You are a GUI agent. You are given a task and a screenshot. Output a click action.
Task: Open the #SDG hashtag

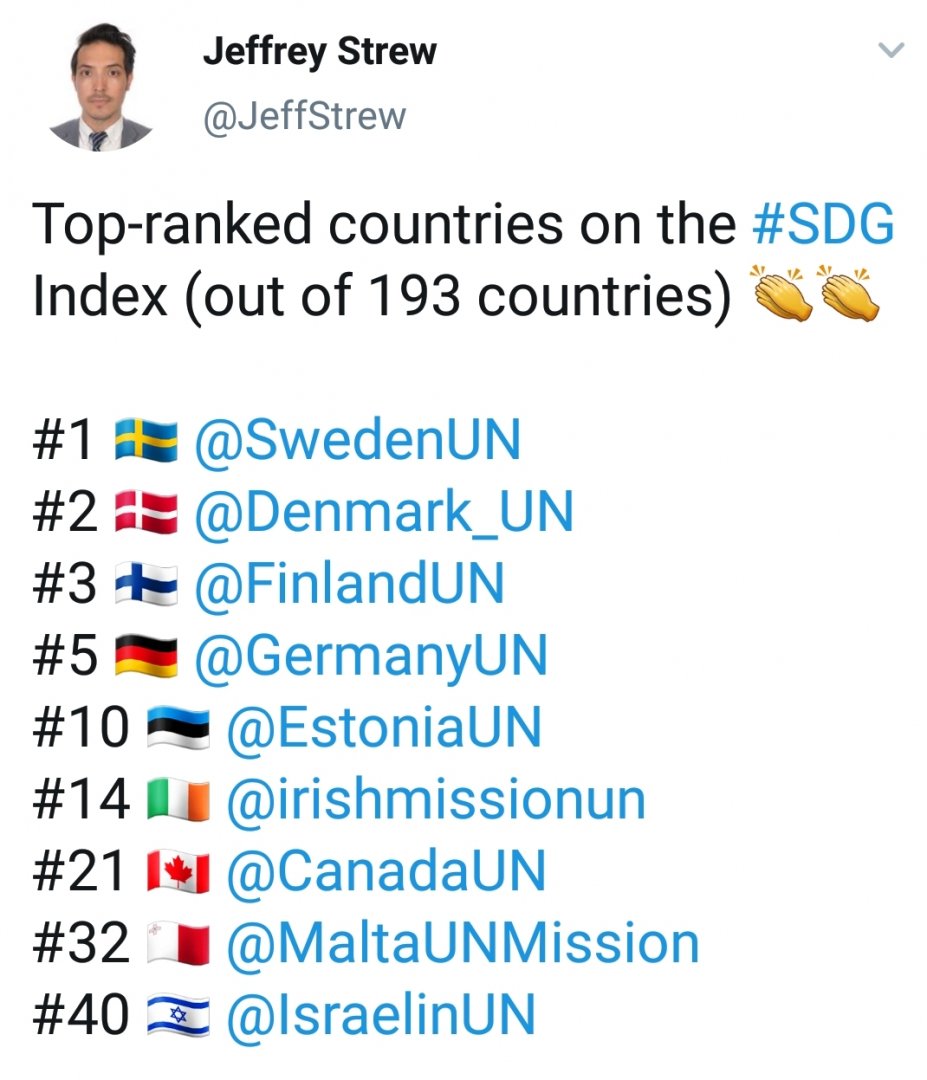[x=821, y=226]
